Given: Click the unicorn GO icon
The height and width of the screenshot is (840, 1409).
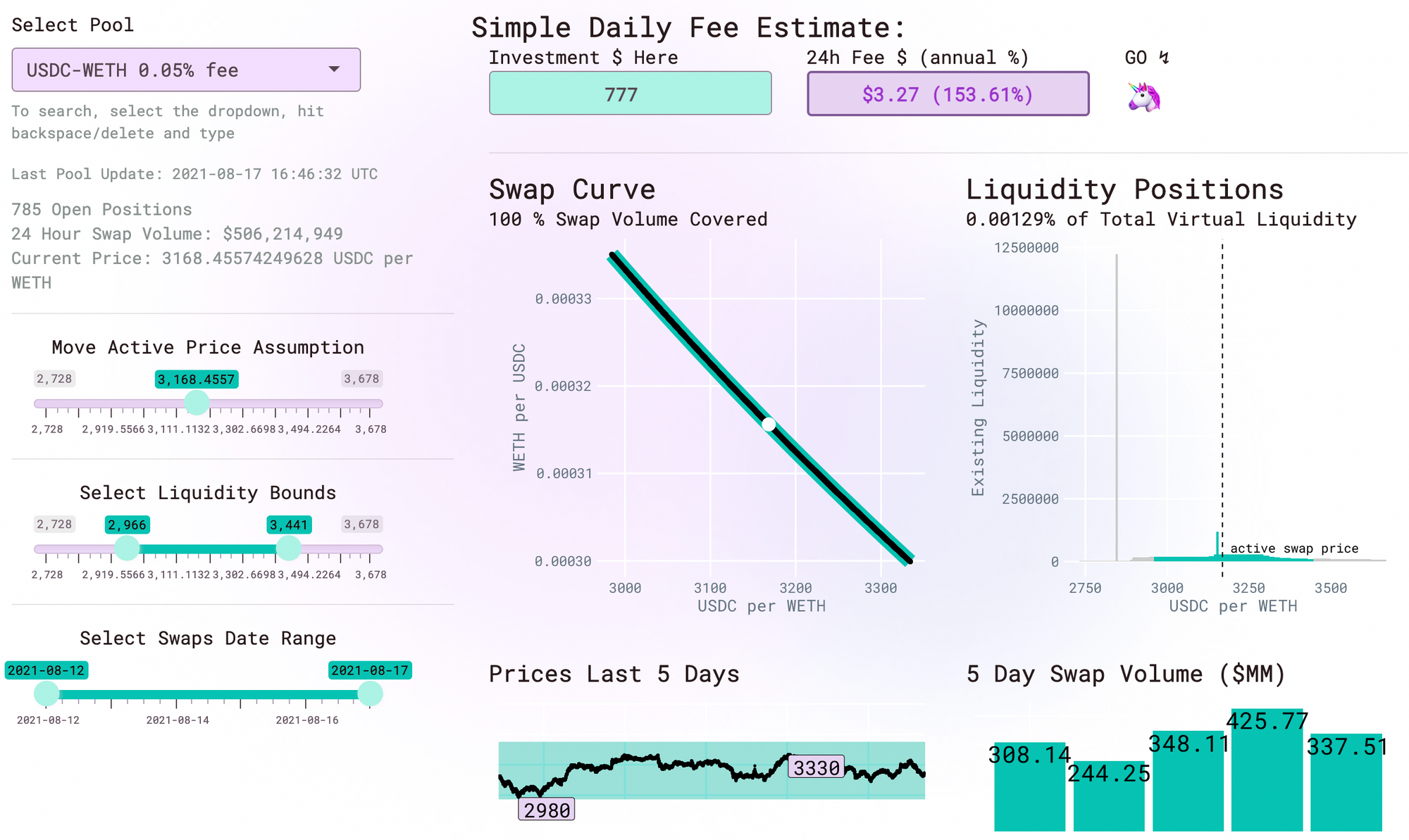Looking at the screenshot, I should tap(1143, 97).
